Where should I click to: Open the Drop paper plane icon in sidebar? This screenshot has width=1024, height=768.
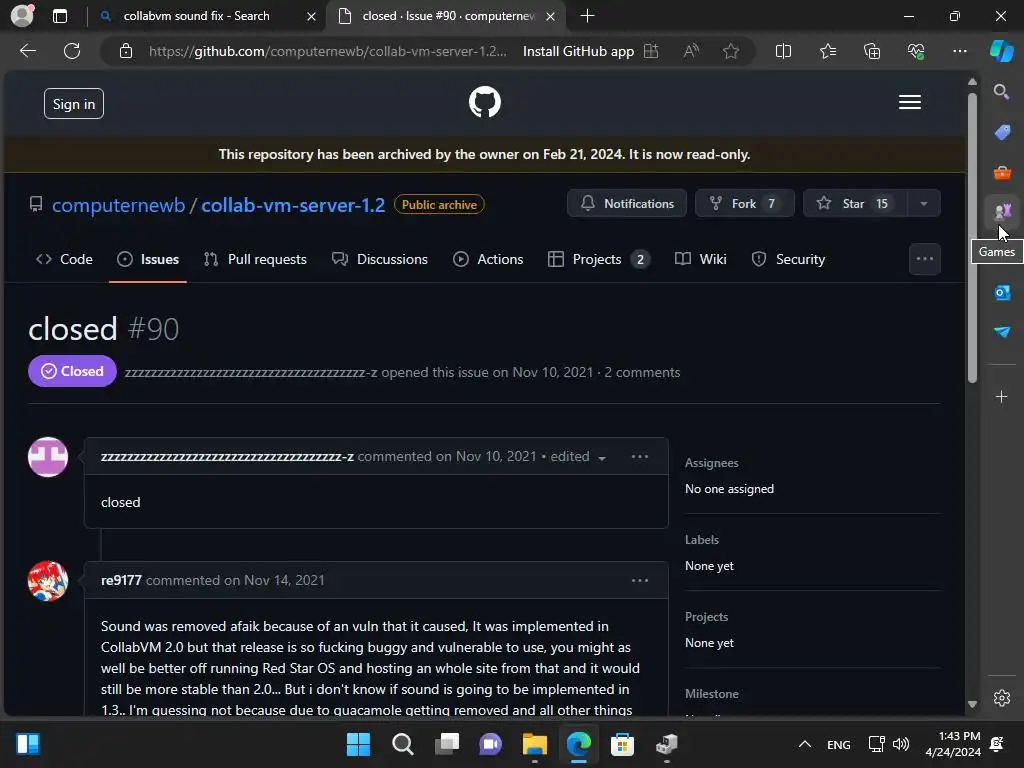(1002, 332)
